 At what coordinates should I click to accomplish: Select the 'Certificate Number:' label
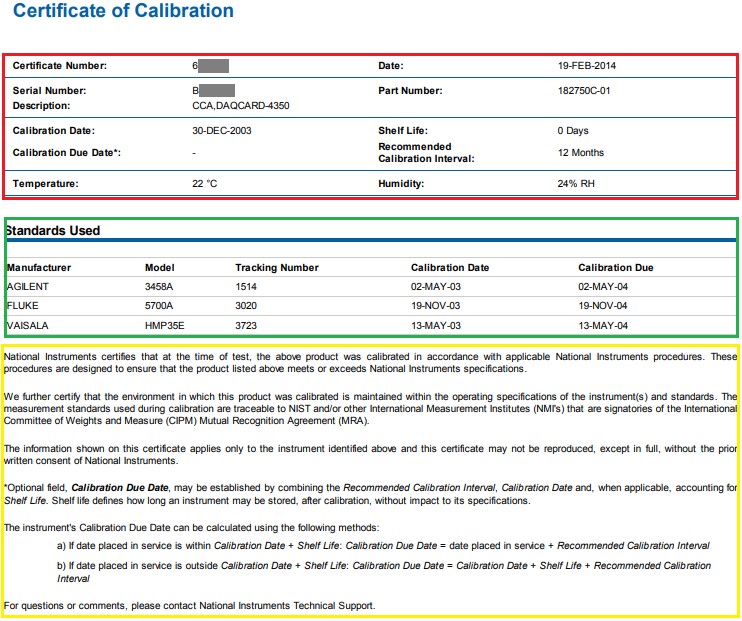click(60, 66)
